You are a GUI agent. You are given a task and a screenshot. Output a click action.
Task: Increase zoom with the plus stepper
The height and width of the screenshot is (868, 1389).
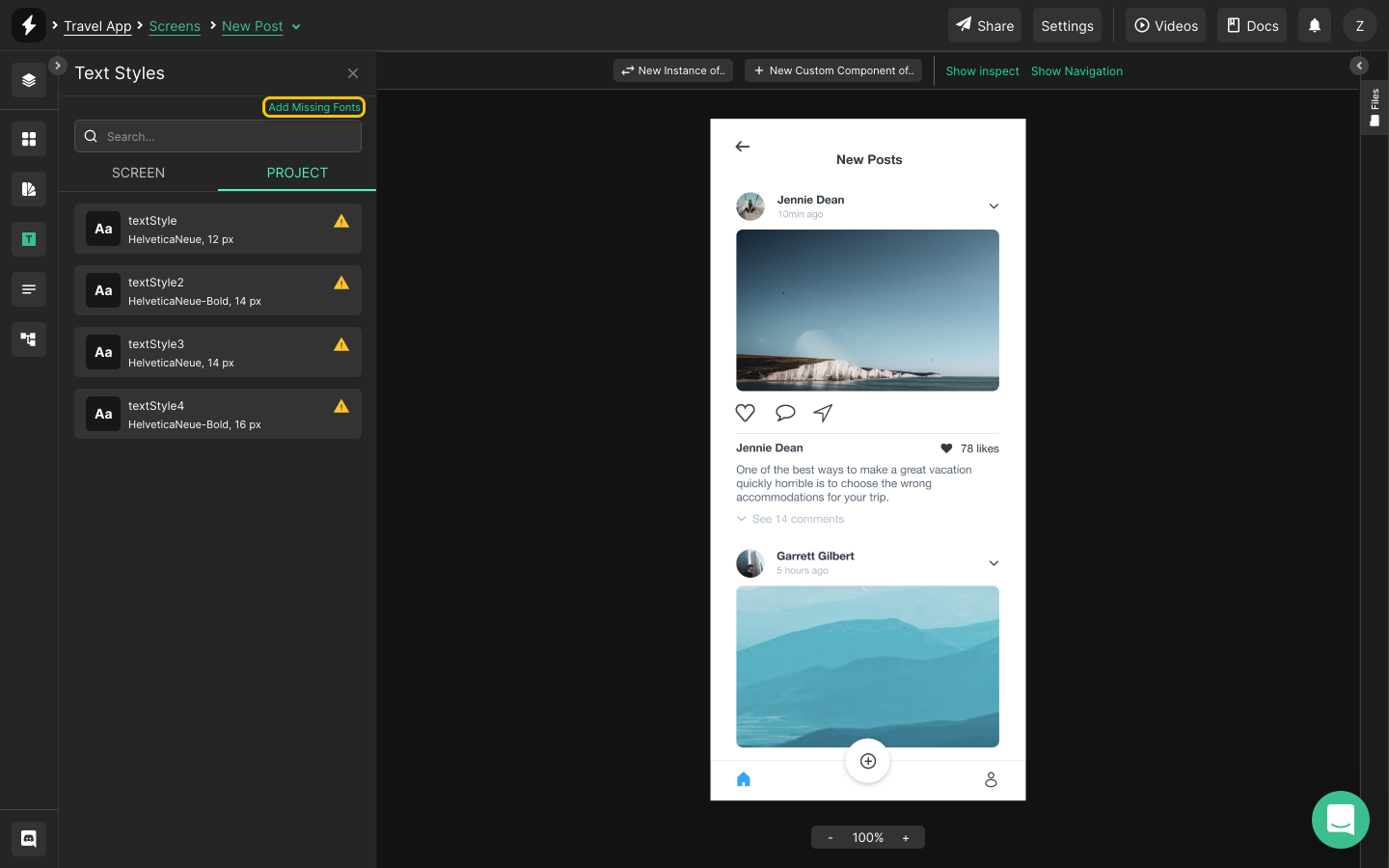pos(906,838)
